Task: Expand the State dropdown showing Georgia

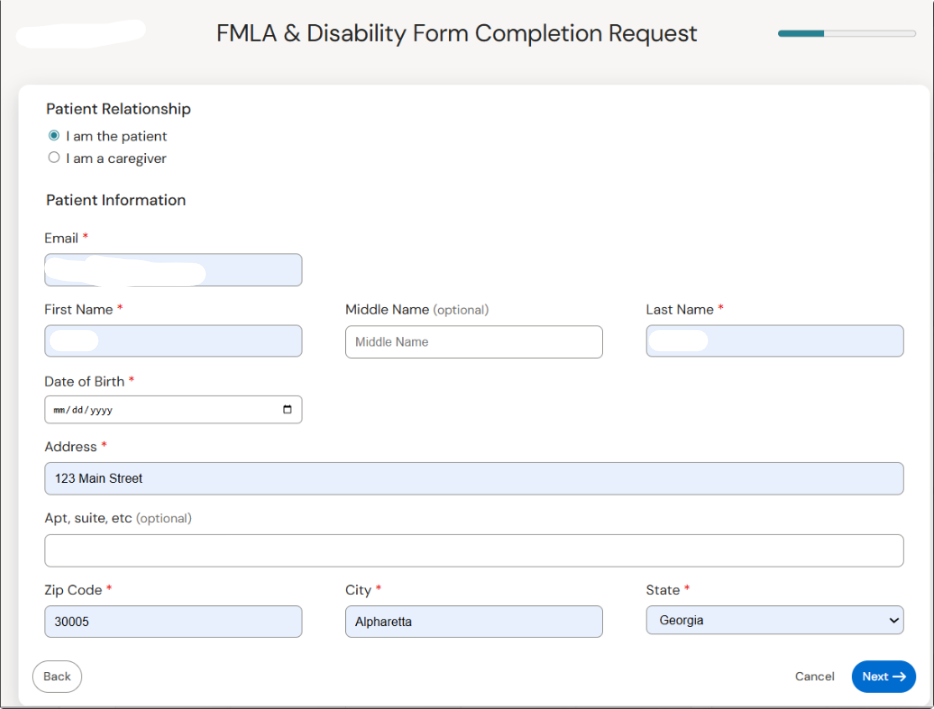Action: 774,621
